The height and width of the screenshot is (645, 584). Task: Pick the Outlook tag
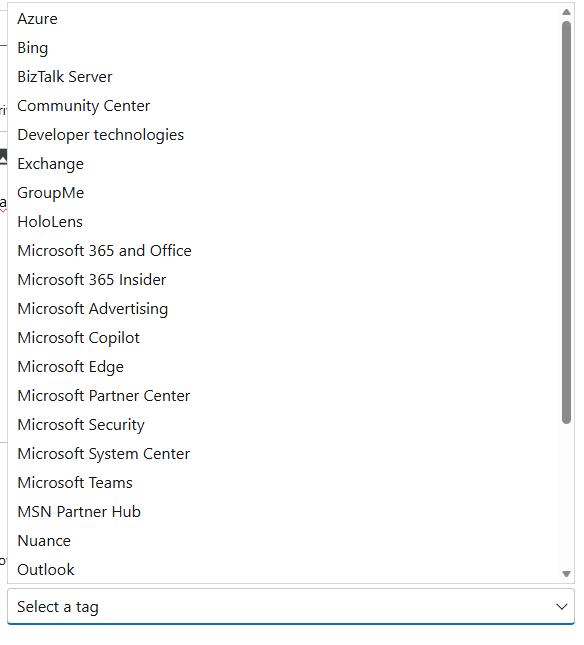pyautogui.click(x=284, y=570)
